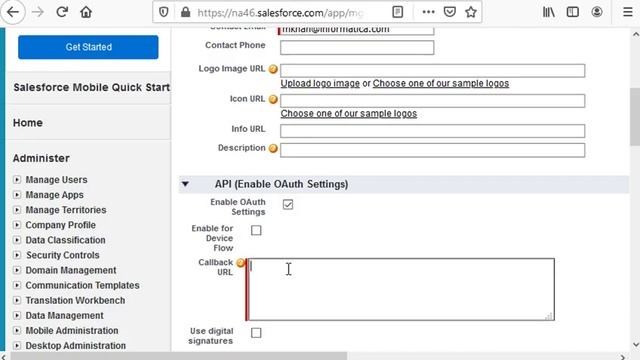Image resolution: width=640 pixels, height=360 pixels.
Task: Bookmark this page with the star
Action: click(x=471, y=12)
